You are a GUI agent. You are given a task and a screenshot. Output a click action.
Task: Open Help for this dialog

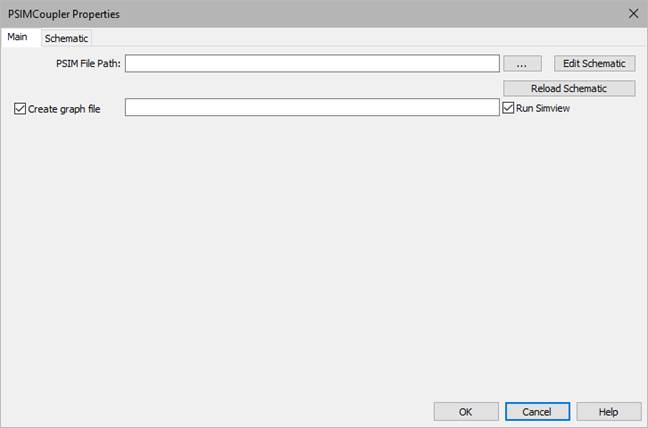[608, 411]
